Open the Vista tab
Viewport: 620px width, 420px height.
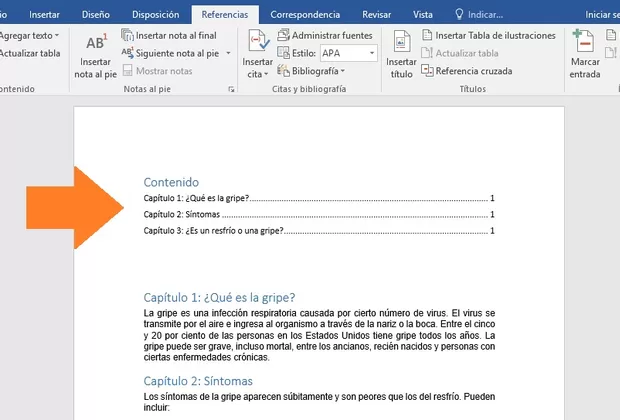tap(423, 15)
